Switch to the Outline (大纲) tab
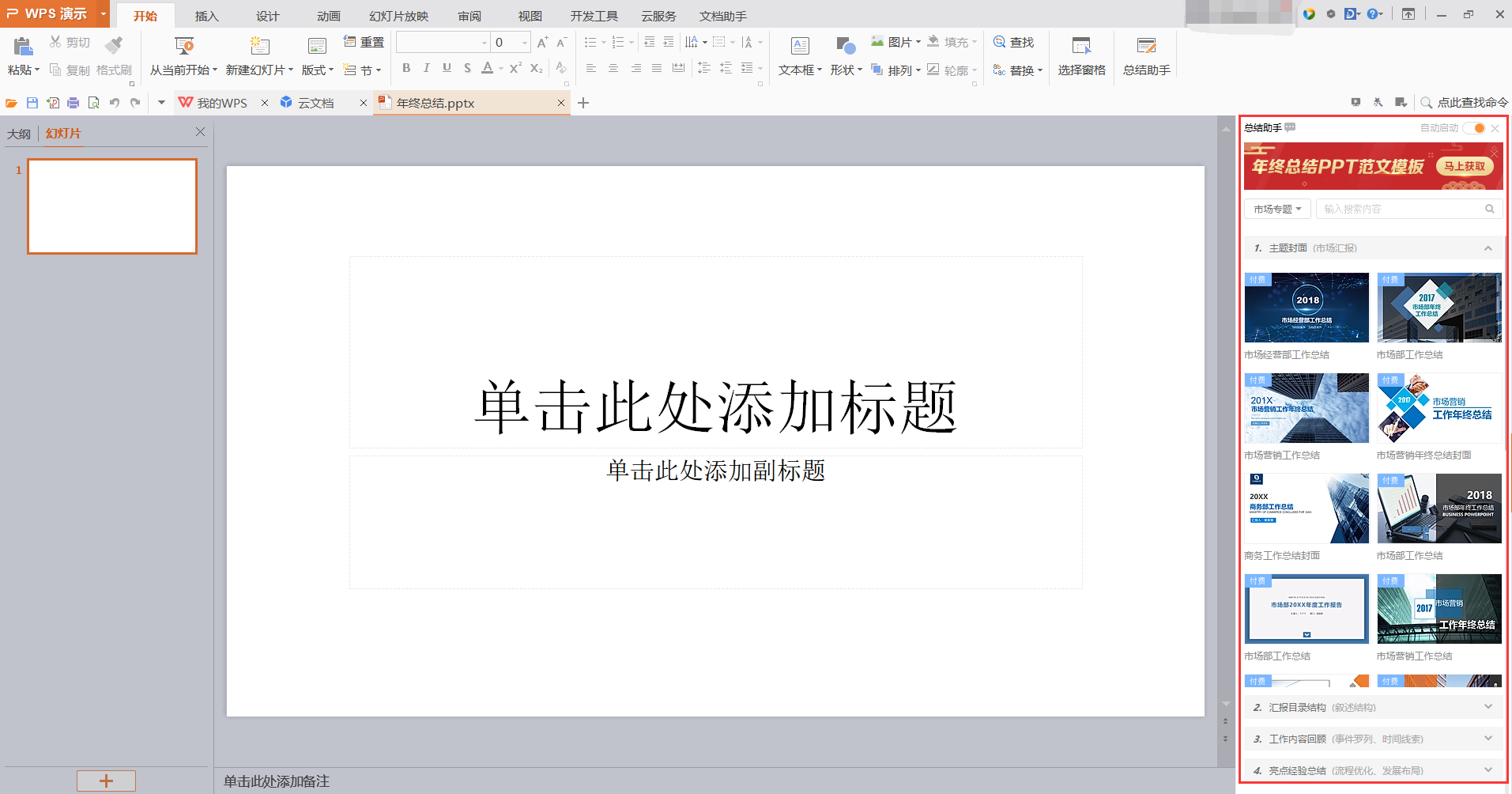Screen dimensions: 1512x794 19,134
